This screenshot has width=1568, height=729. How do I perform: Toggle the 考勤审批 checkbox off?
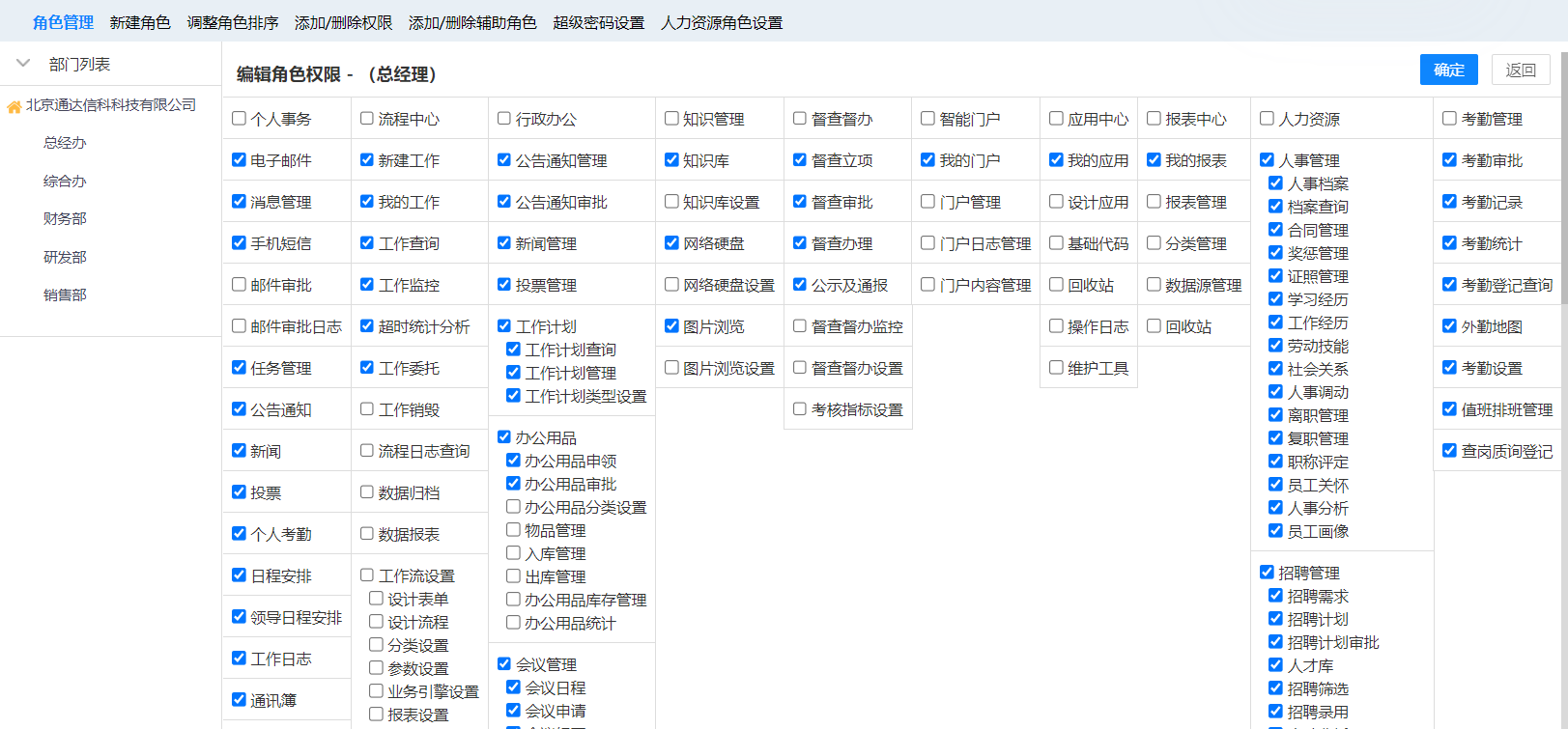(1449, 160)
